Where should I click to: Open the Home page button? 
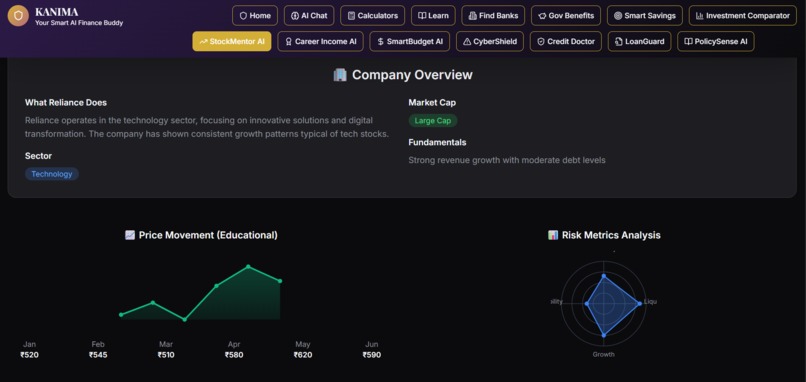click(255, 15)
